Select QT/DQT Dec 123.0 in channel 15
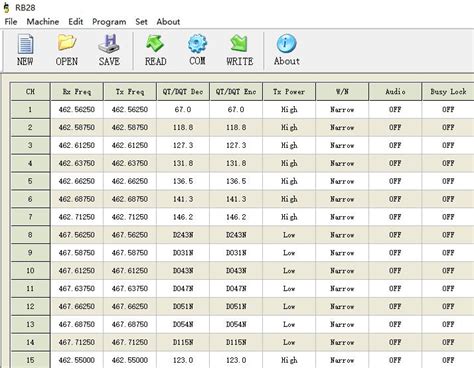 tap(183, 360)
